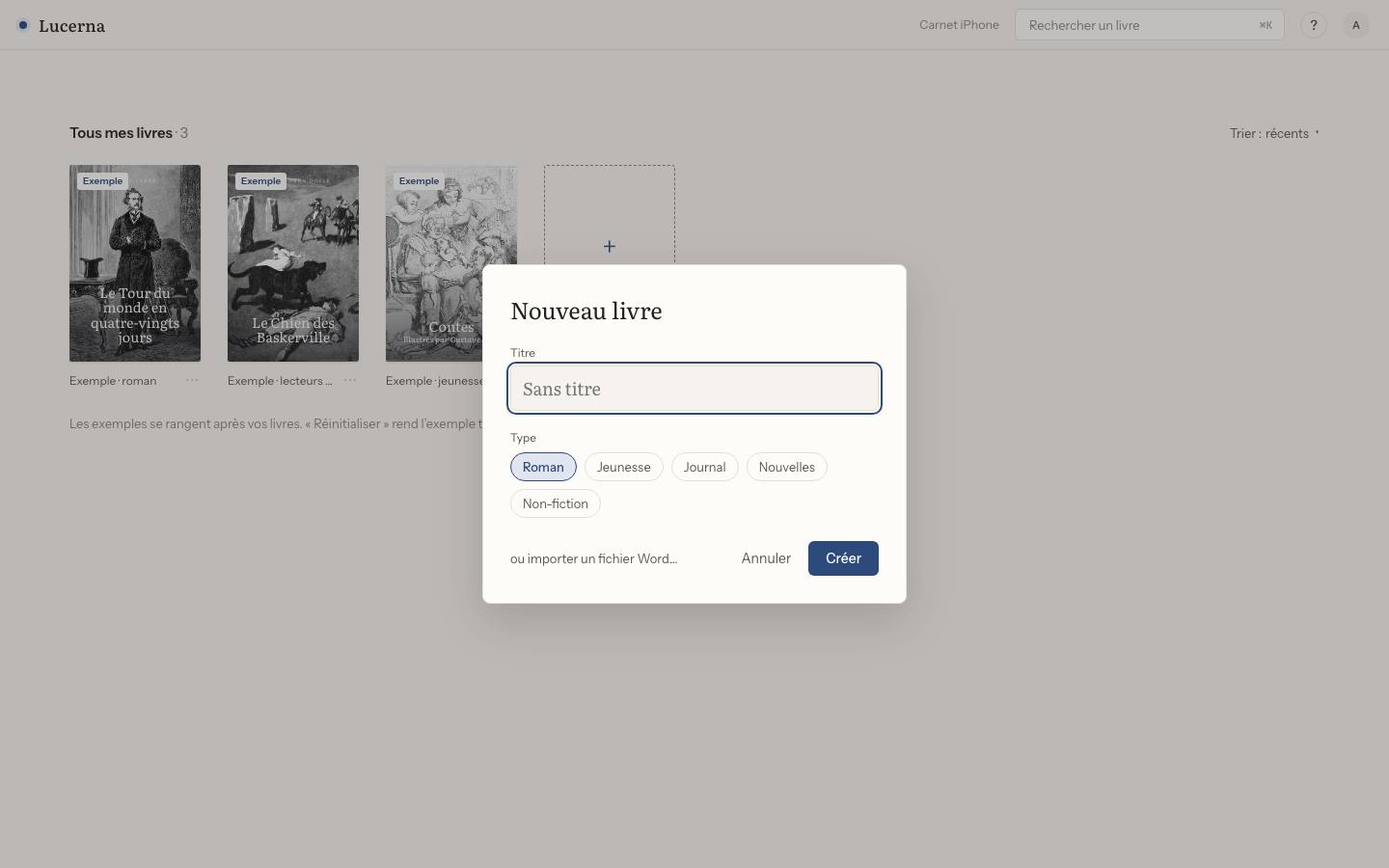Screen dimensions: 1389x868
Task: Select the Journal type chip
Action: [705, 467]
